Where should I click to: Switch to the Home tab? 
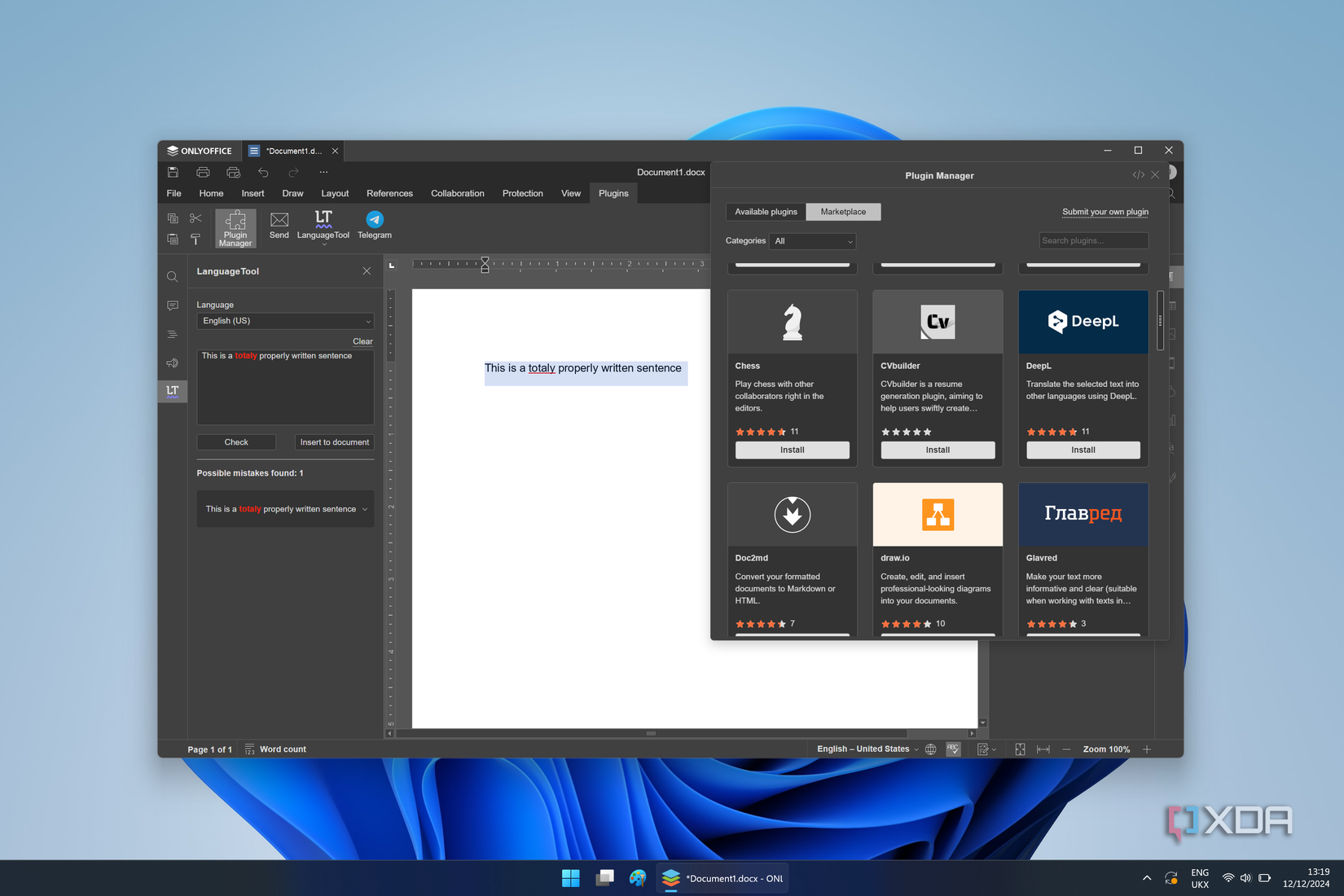211,193
